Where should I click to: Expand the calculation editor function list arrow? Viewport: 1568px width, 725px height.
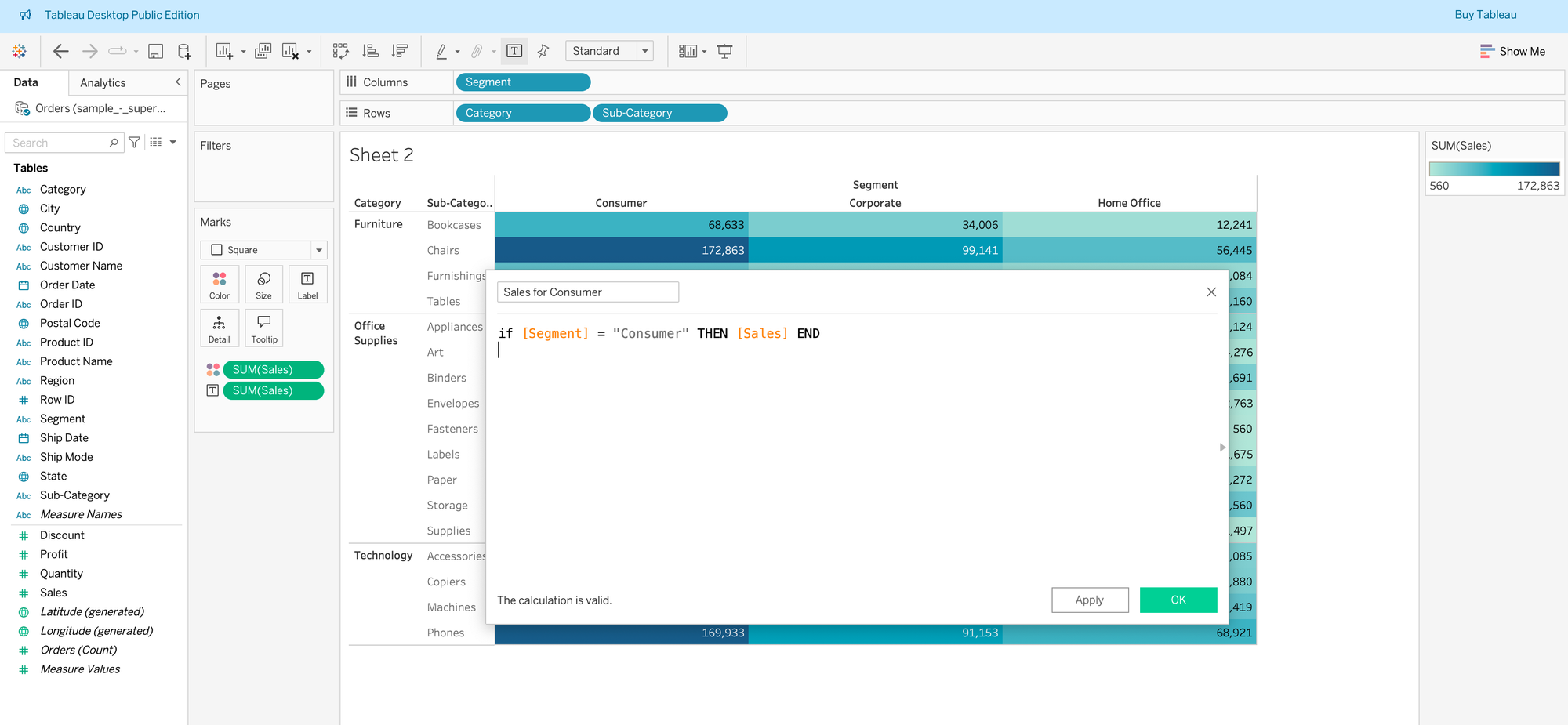click(1222, 448)
